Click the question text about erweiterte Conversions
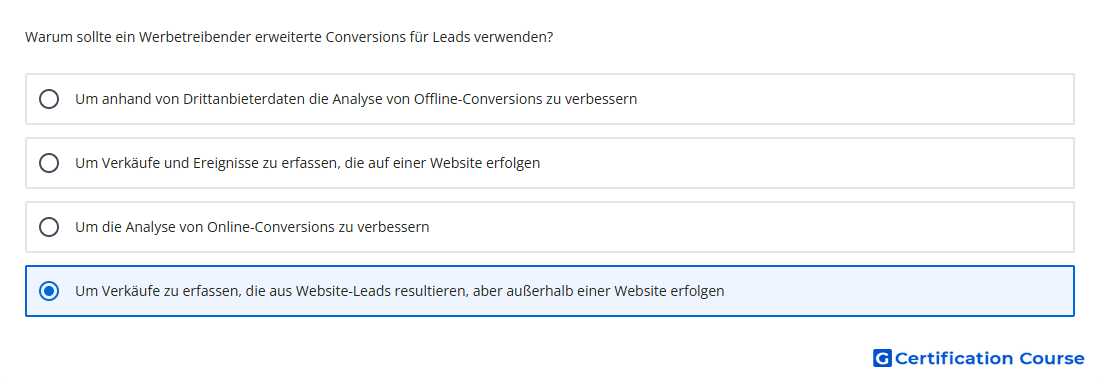 [289, 37]
